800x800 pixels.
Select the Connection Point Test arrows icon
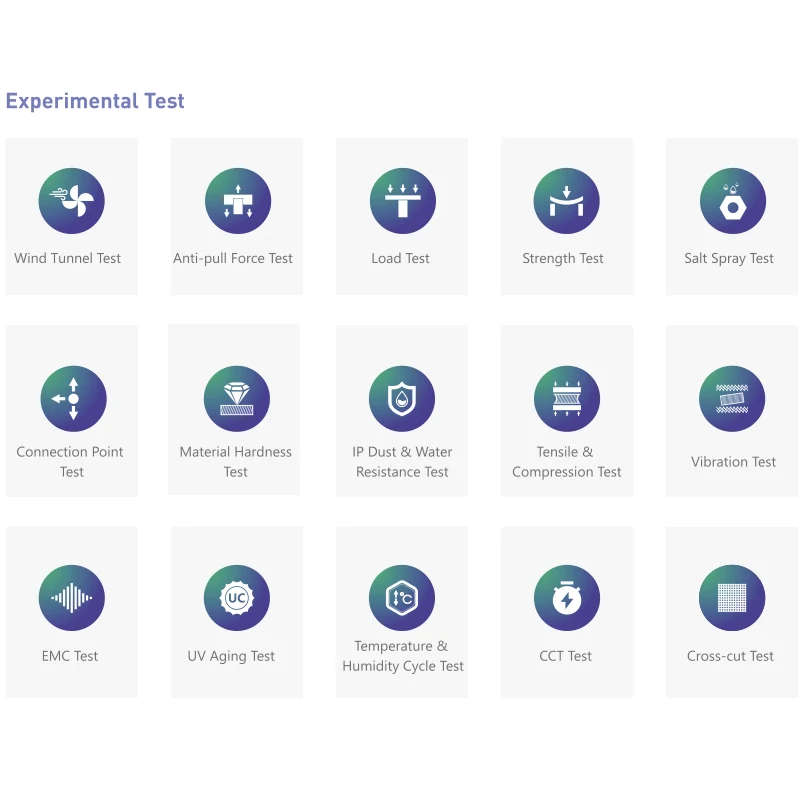(x=73, y=399)
